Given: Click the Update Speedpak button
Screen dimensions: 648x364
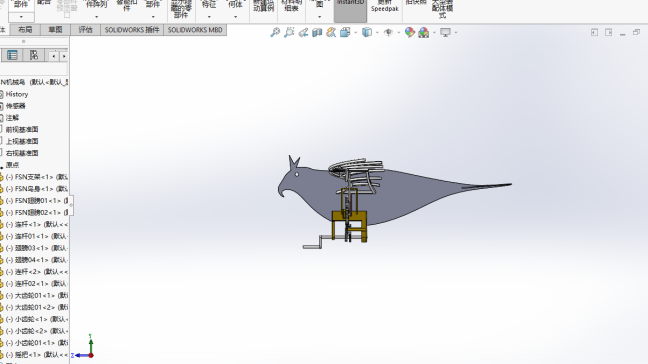Looking at the screenshot, I should [x=384, y=6].
